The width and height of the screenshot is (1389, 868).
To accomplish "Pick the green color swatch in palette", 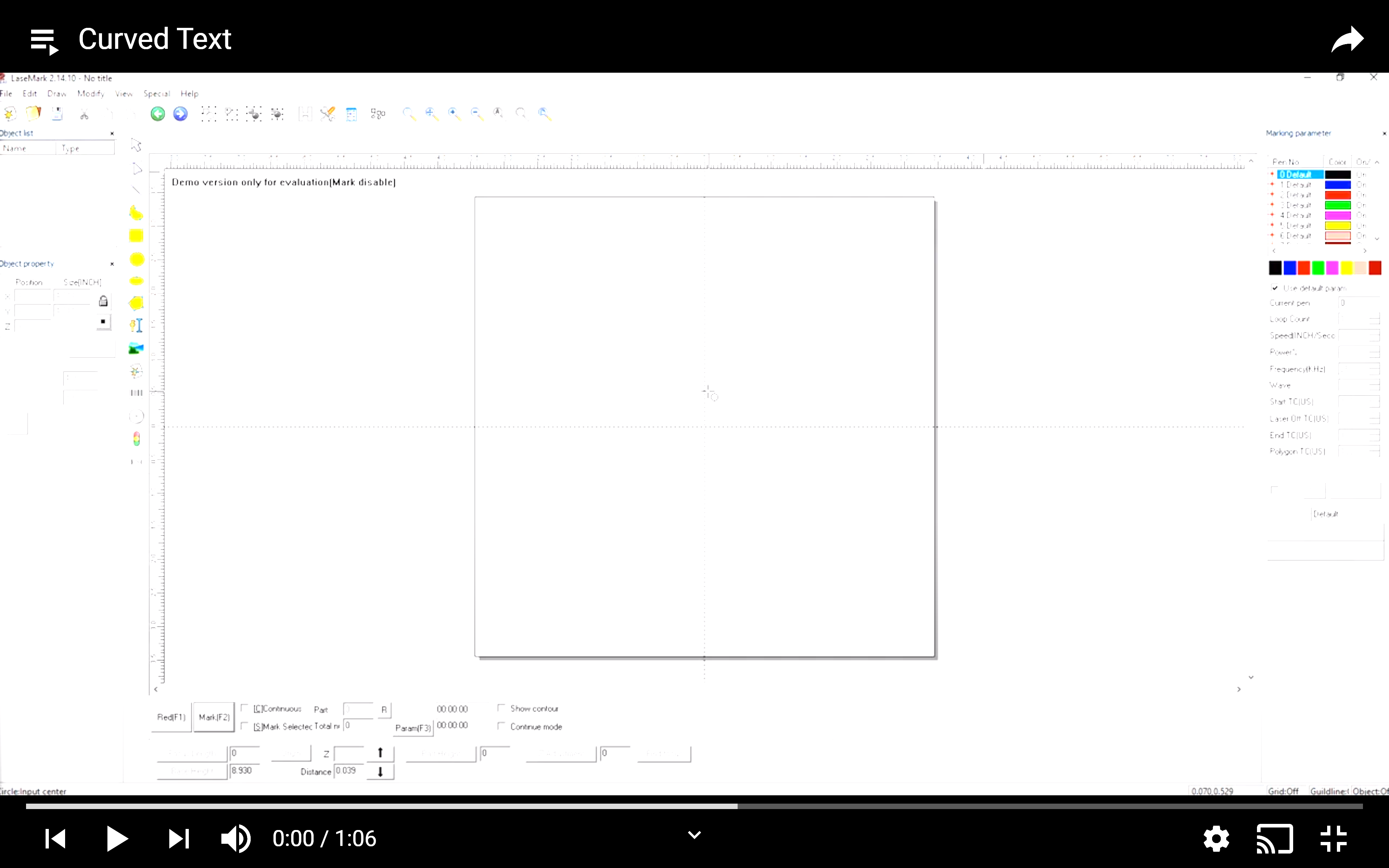I will point(1318,268).
